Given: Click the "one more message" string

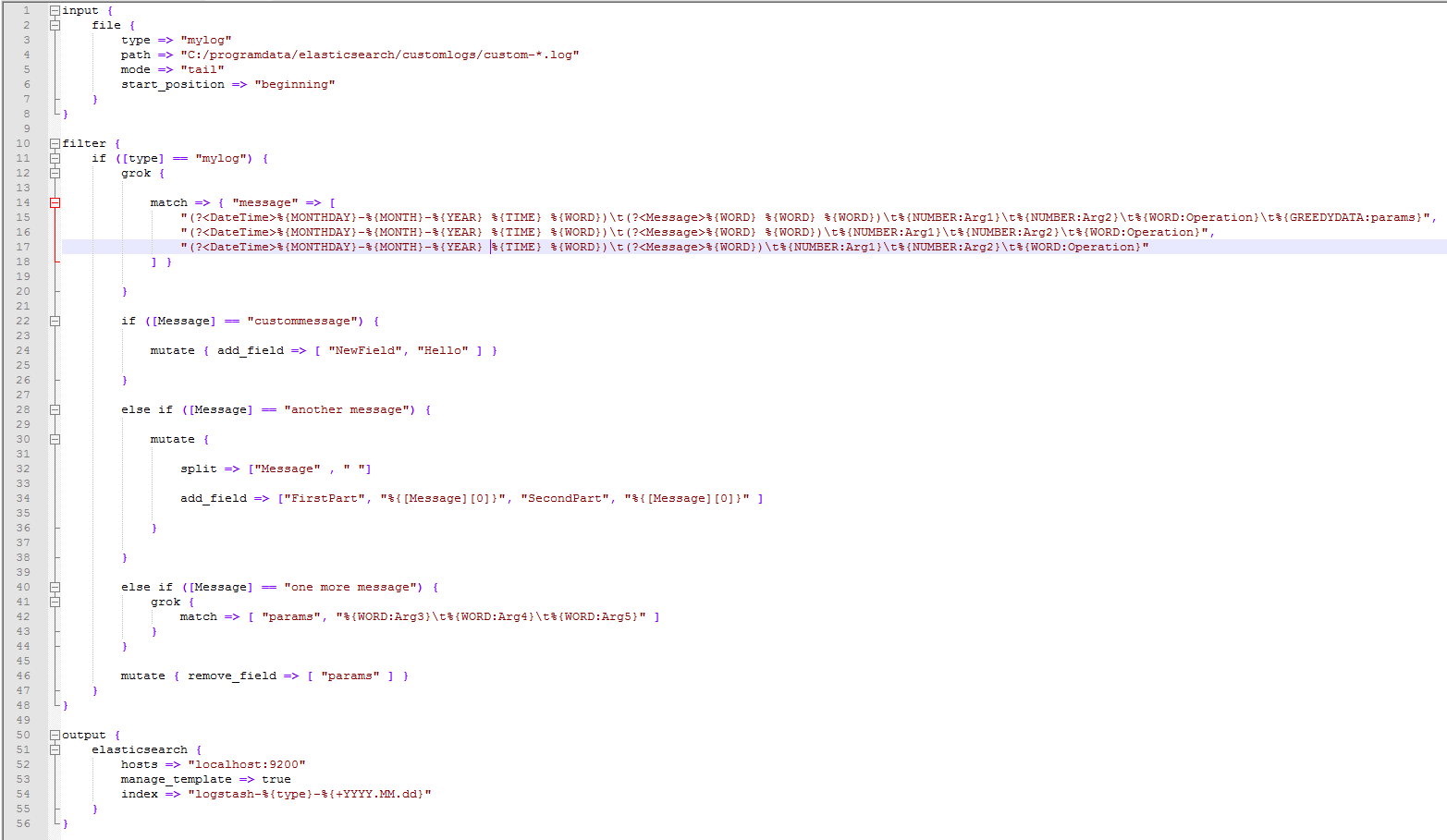Looking at the screenshot, I should pyautogui.click(x=350, y=587).
